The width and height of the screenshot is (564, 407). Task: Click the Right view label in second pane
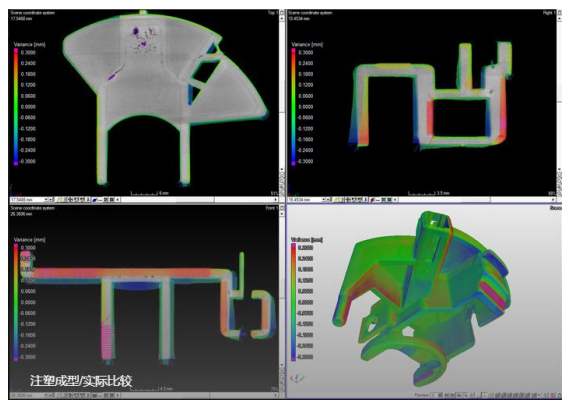[x=547, y=13]
